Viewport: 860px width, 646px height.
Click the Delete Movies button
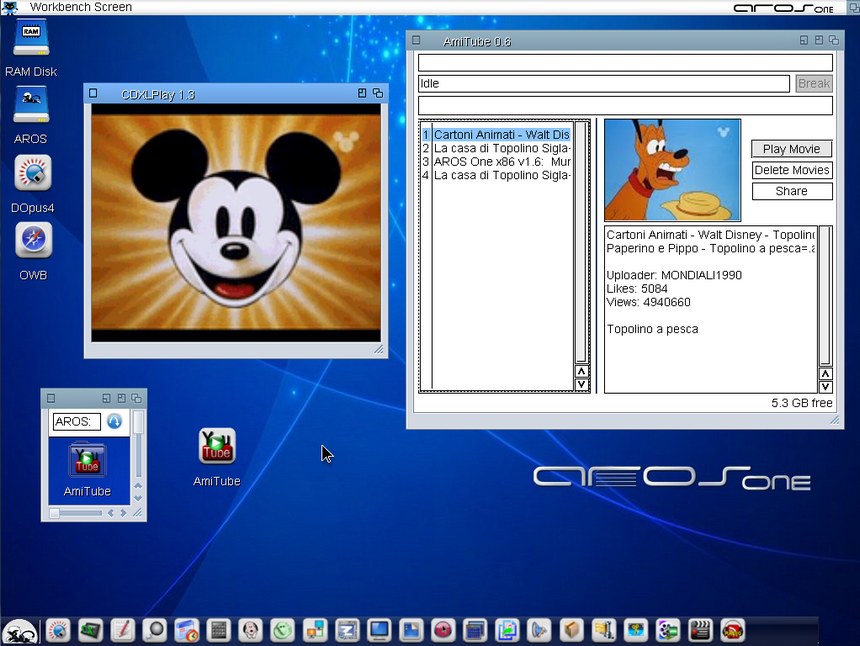[791, 170]
